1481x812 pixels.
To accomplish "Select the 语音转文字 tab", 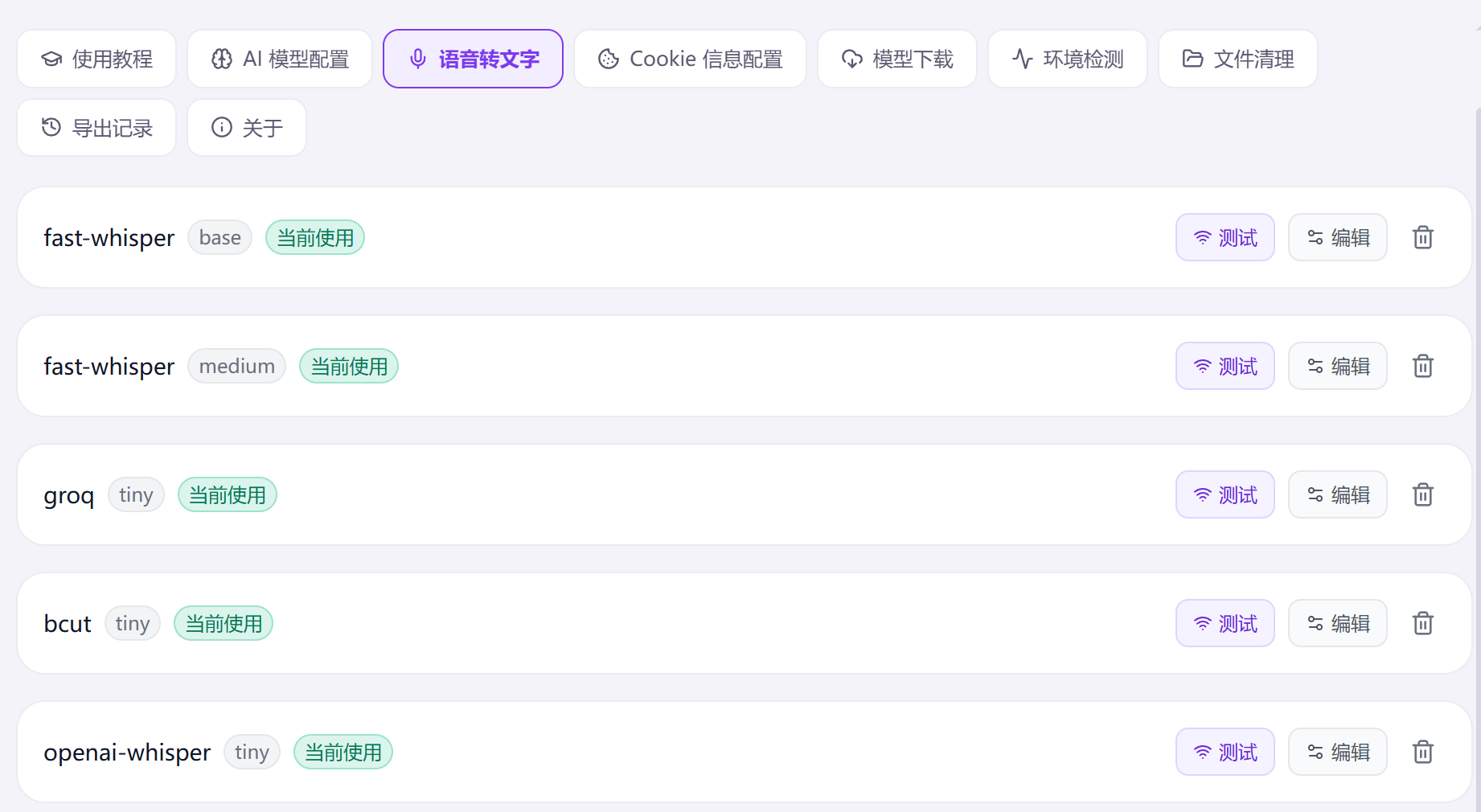I will coord(473,59).
